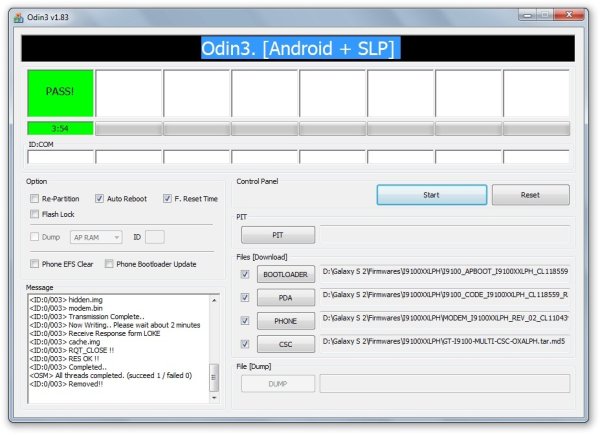Enable the Re-Partition checkbox
Viewport: 600px width, 435px height.
(34, 199)
